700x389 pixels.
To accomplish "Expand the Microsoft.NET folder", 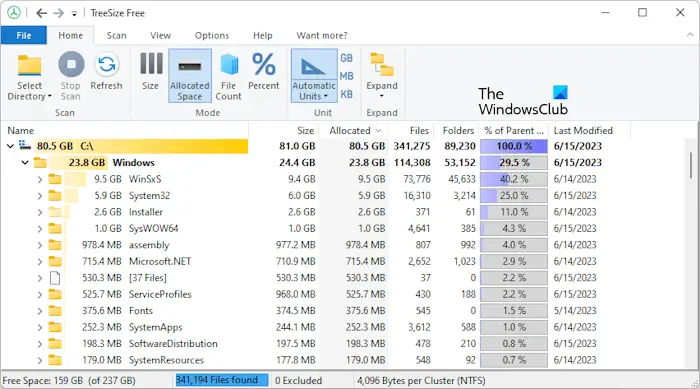I will click(40, 262).
